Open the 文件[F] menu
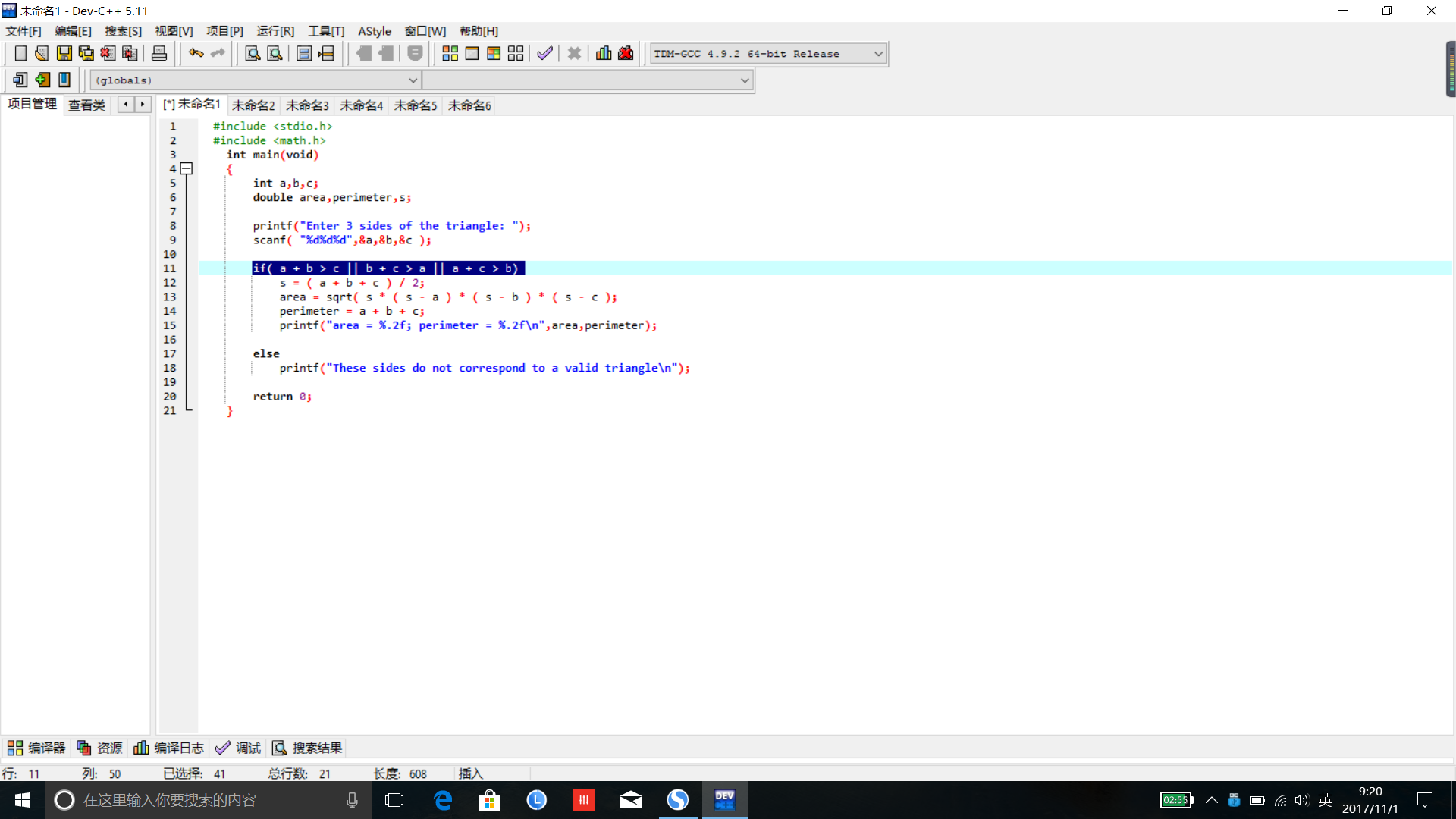The height and width of the screenshot is (819, 1456). point(24,31)
